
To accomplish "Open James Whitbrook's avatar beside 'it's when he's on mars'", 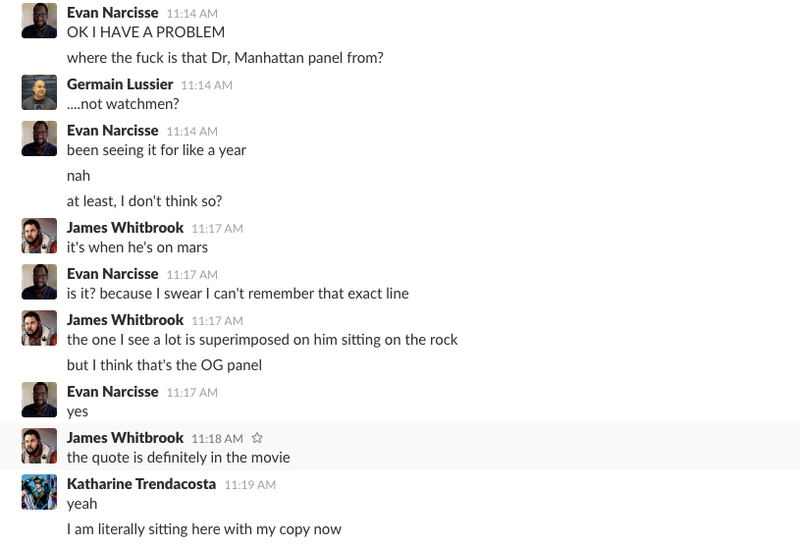I will click(39, 236).
